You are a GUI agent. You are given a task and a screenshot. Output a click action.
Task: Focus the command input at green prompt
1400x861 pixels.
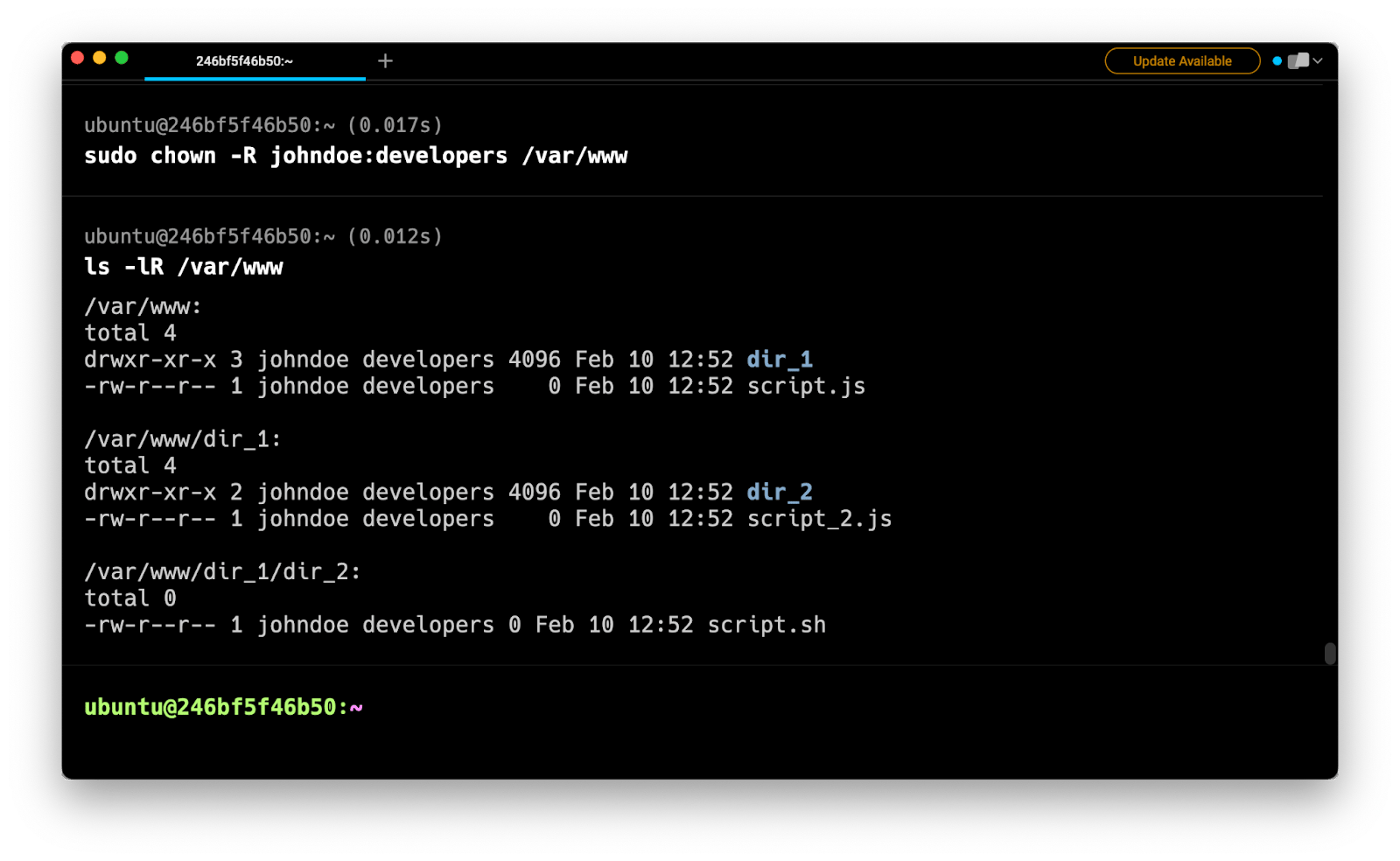(612, 707)
